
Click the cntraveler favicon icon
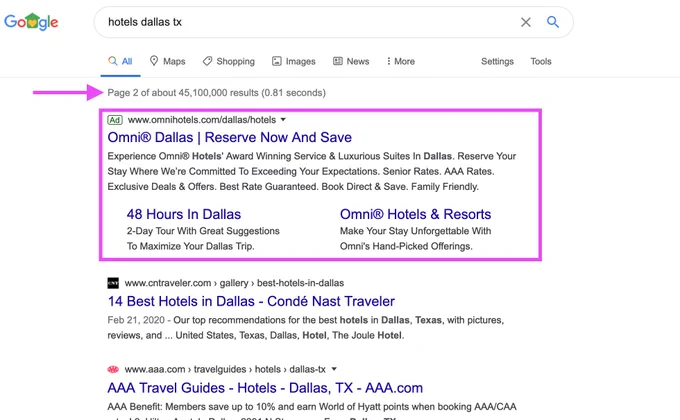tap(113, 283)
